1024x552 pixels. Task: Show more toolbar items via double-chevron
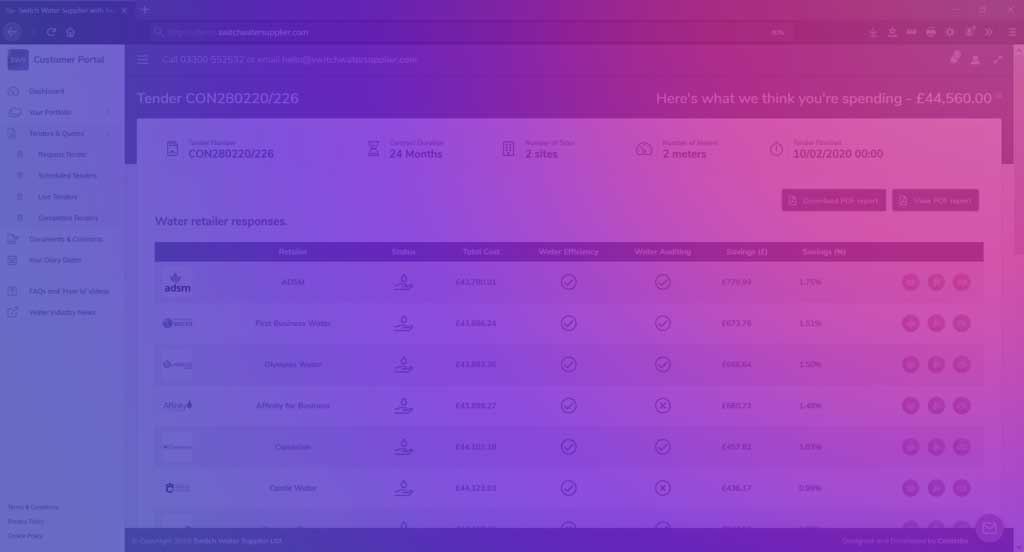[989, 32]
